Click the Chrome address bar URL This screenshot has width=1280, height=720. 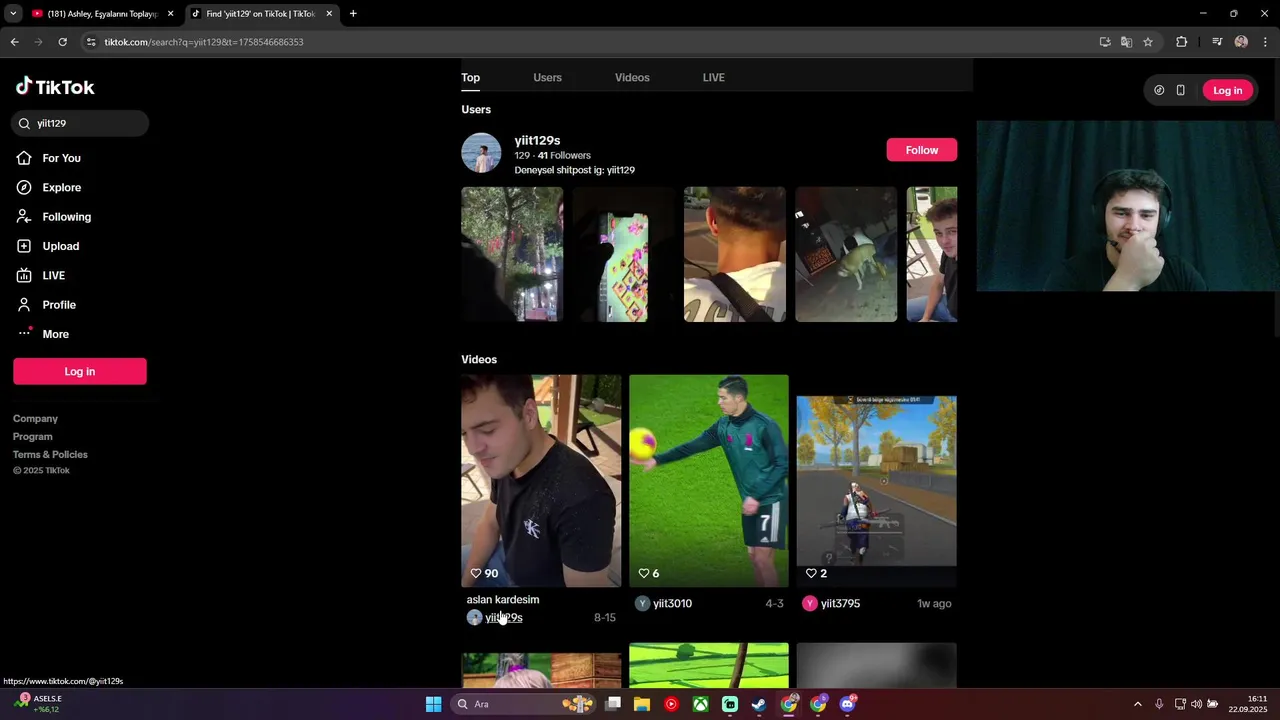(203, 42)
